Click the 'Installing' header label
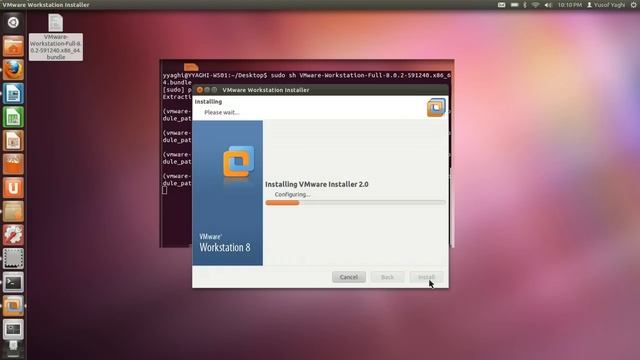The height and width of the screenshot is (360, 640). pos(208,102)
